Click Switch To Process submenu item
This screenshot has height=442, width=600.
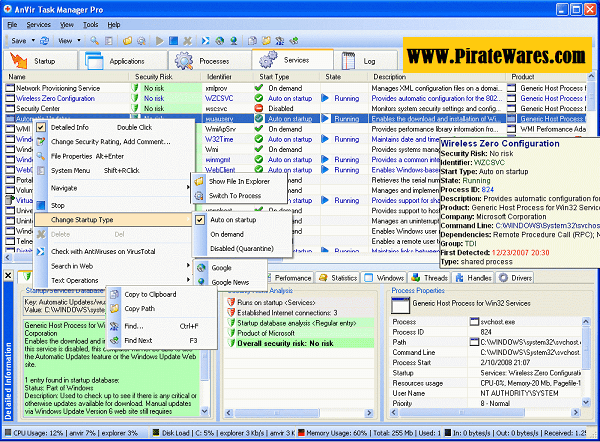pos(239,196)
